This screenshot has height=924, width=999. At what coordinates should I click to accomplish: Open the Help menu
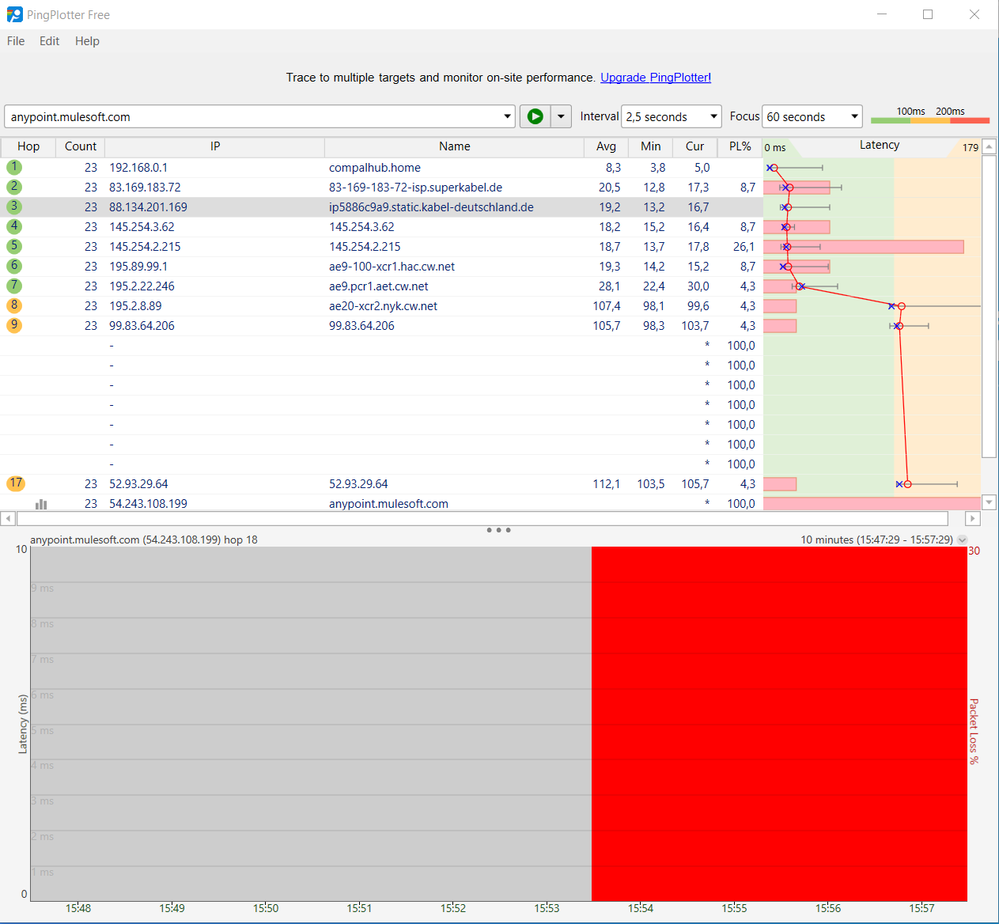coord(87,41)
